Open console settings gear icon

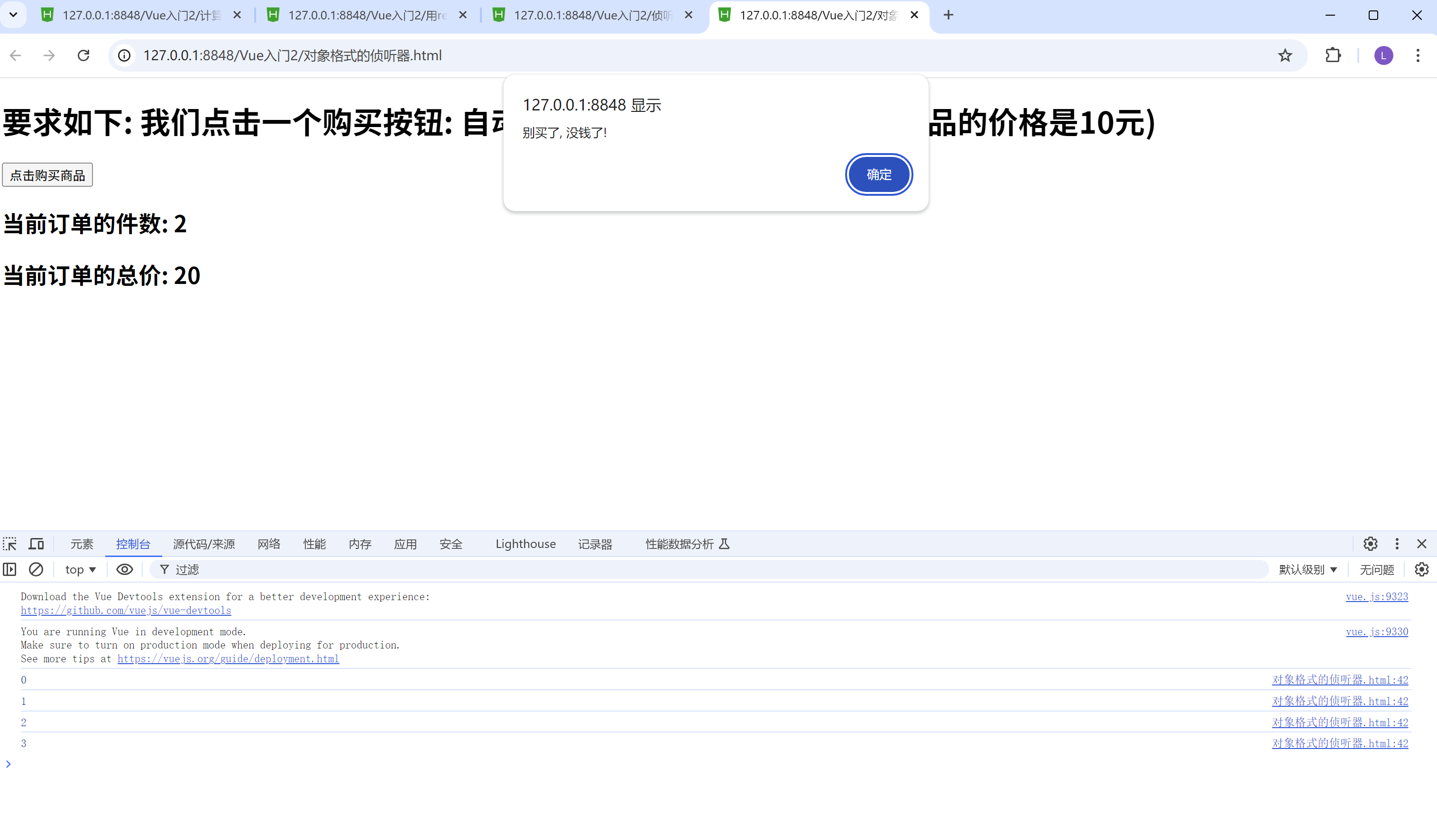(x=1422, y=569)
